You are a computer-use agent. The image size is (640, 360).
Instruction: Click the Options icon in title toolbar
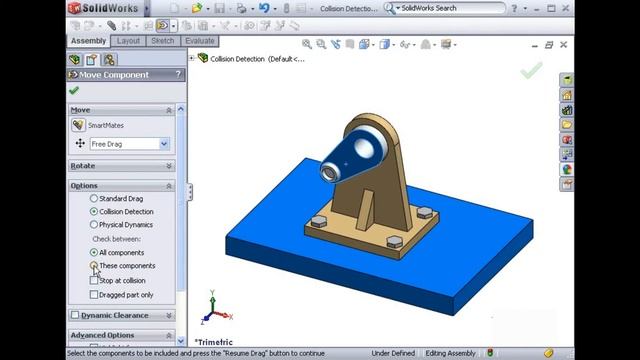pos(301,8)
